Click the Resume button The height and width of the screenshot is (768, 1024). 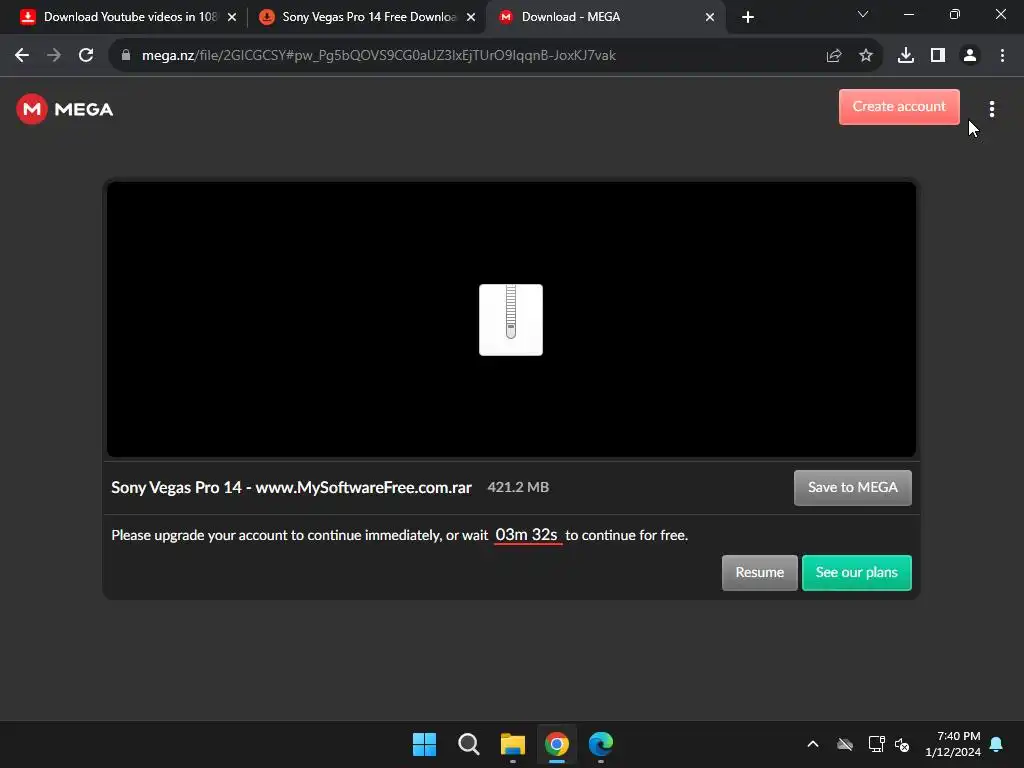point(760,573)
